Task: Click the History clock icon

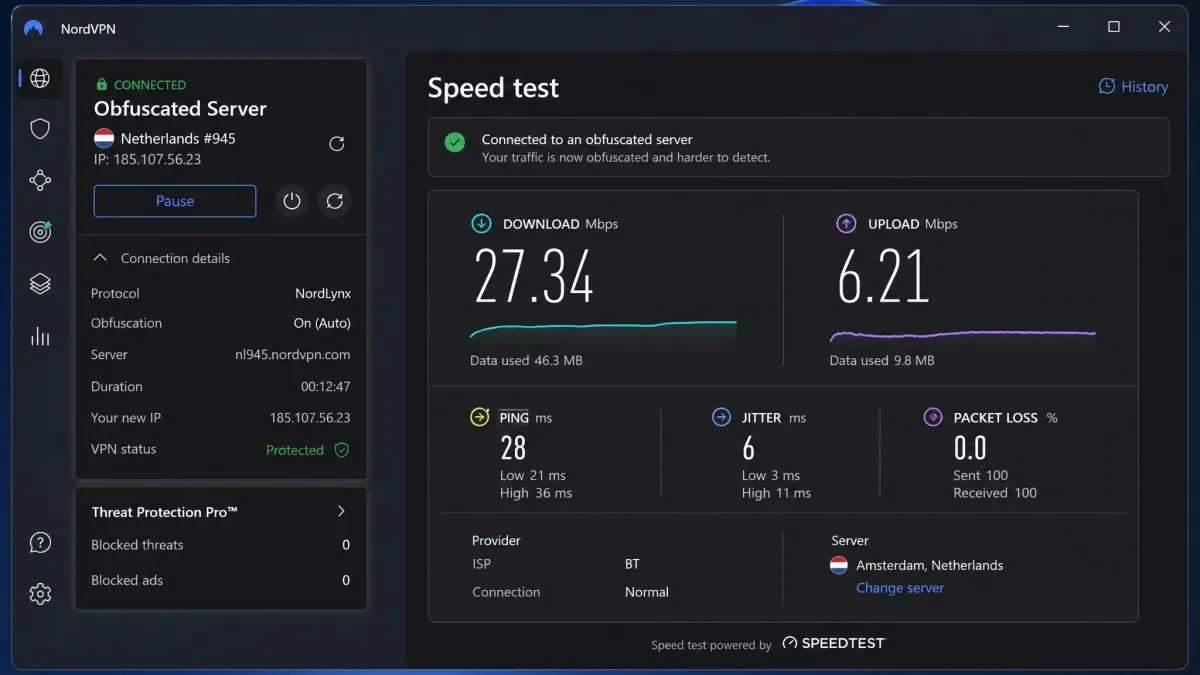Action: (x=1107, y=86)
